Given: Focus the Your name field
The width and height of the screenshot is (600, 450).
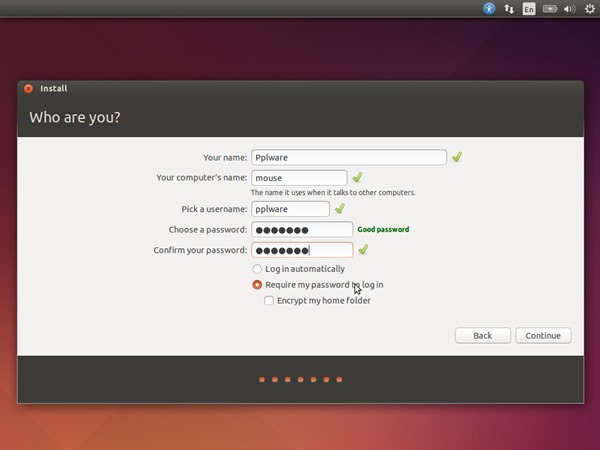Looking at the screenshot, I should (x=349, y=157).
